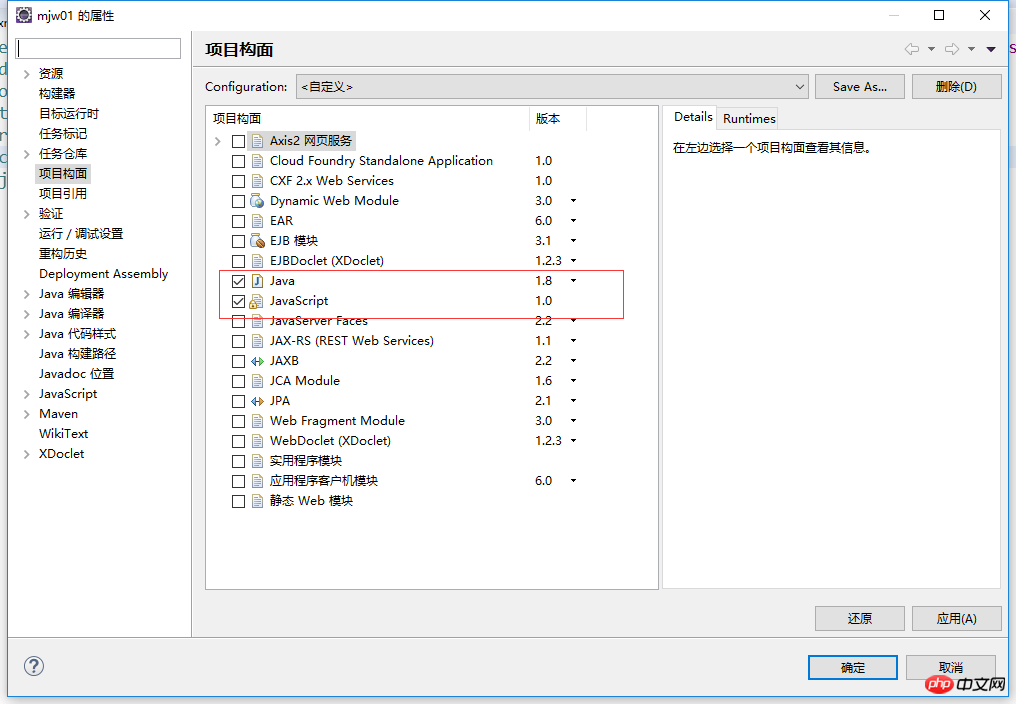Click the Cloud Foundry Standalone Application icon
This screenshot has width=1016, height=704.
(257, 161)
